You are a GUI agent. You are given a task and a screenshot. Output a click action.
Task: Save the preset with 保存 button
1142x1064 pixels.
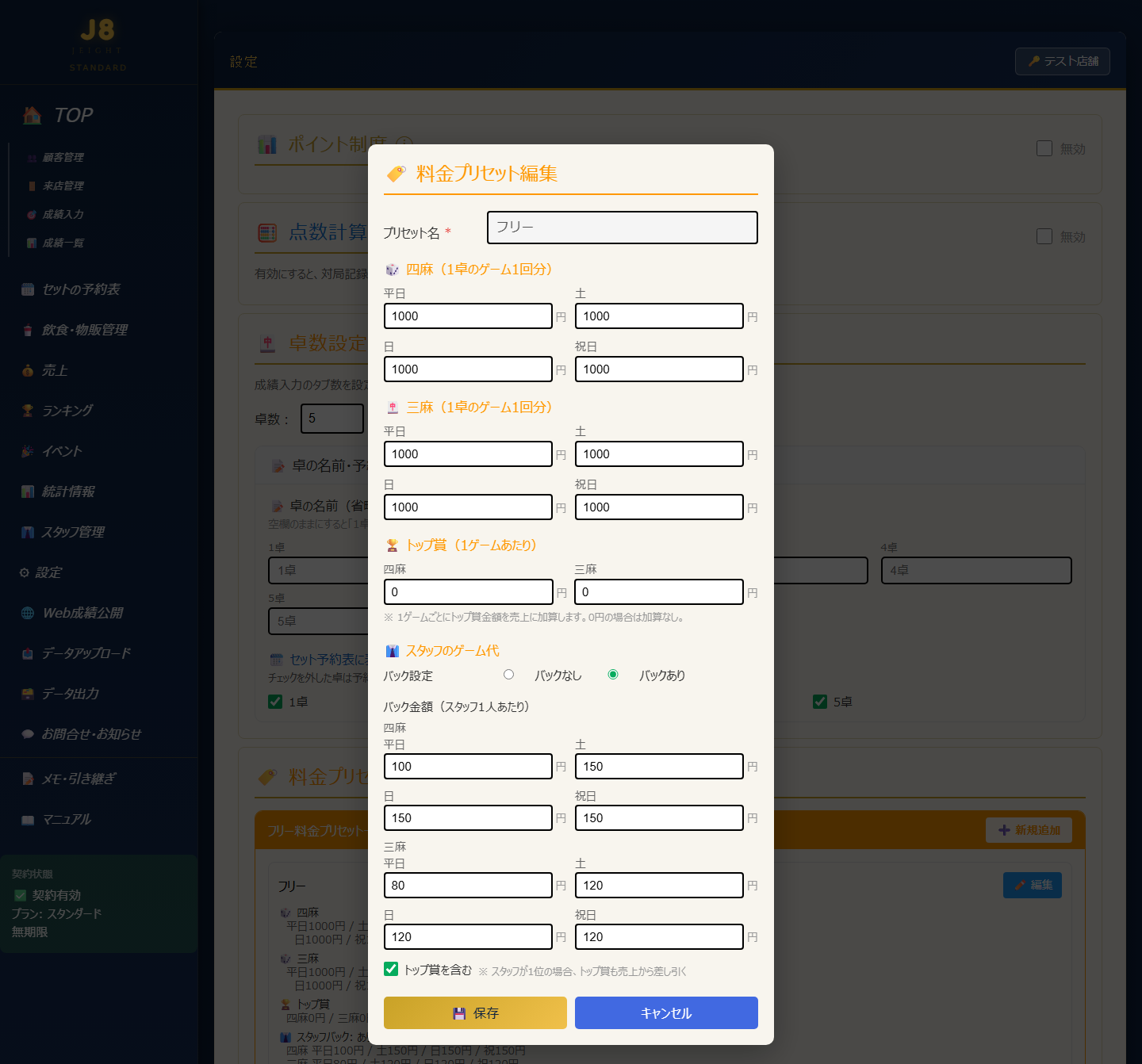tap(475, 1013)
